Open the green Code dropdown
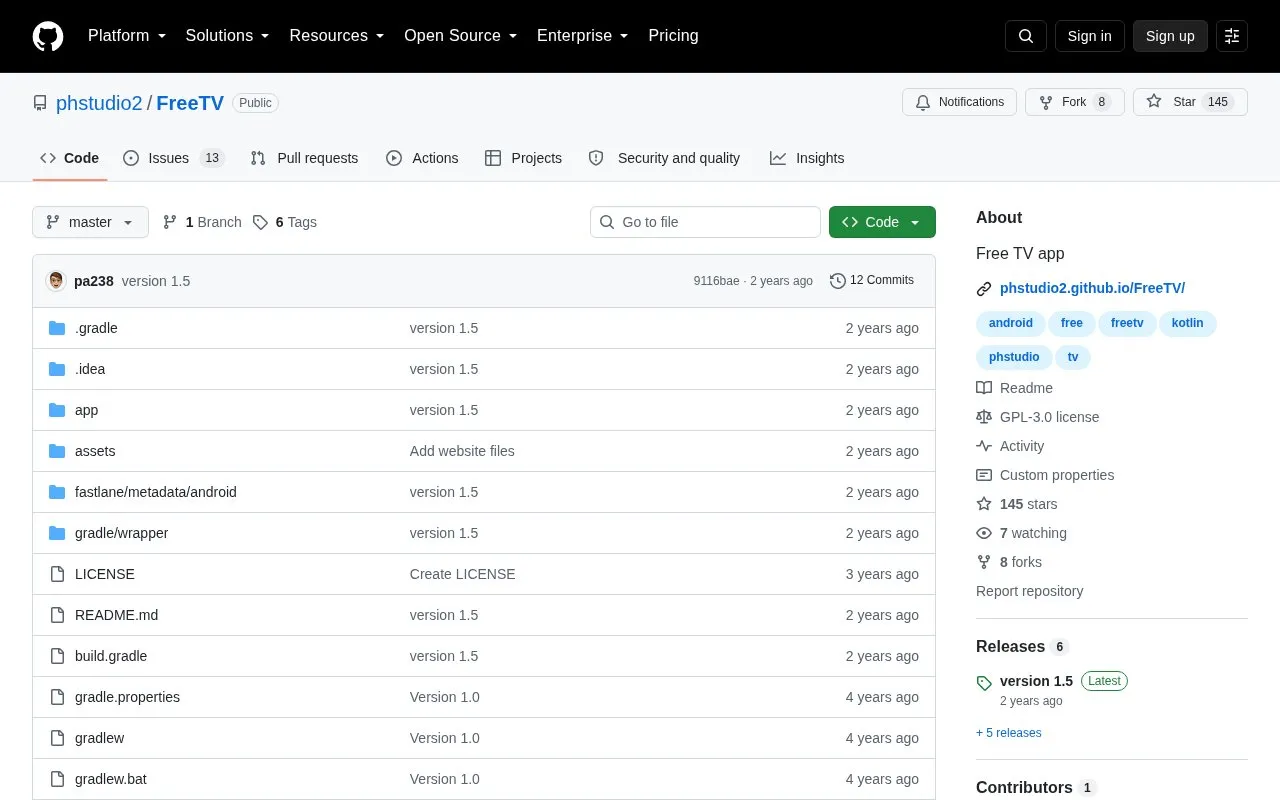Image resolution: width=1280 pixels, height=800 pixels. click(x=882, y=222)
